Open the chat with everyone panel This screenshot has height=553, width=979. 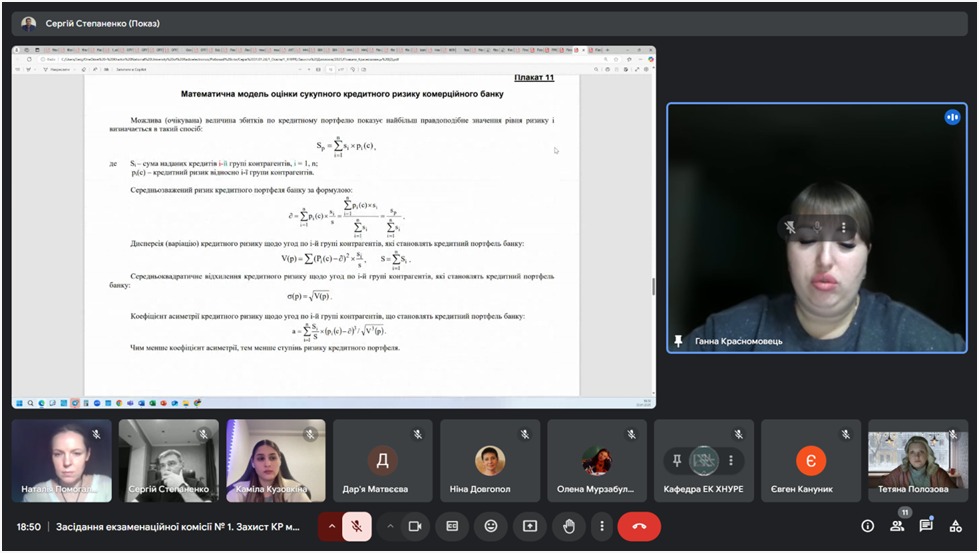coord(927,526)
